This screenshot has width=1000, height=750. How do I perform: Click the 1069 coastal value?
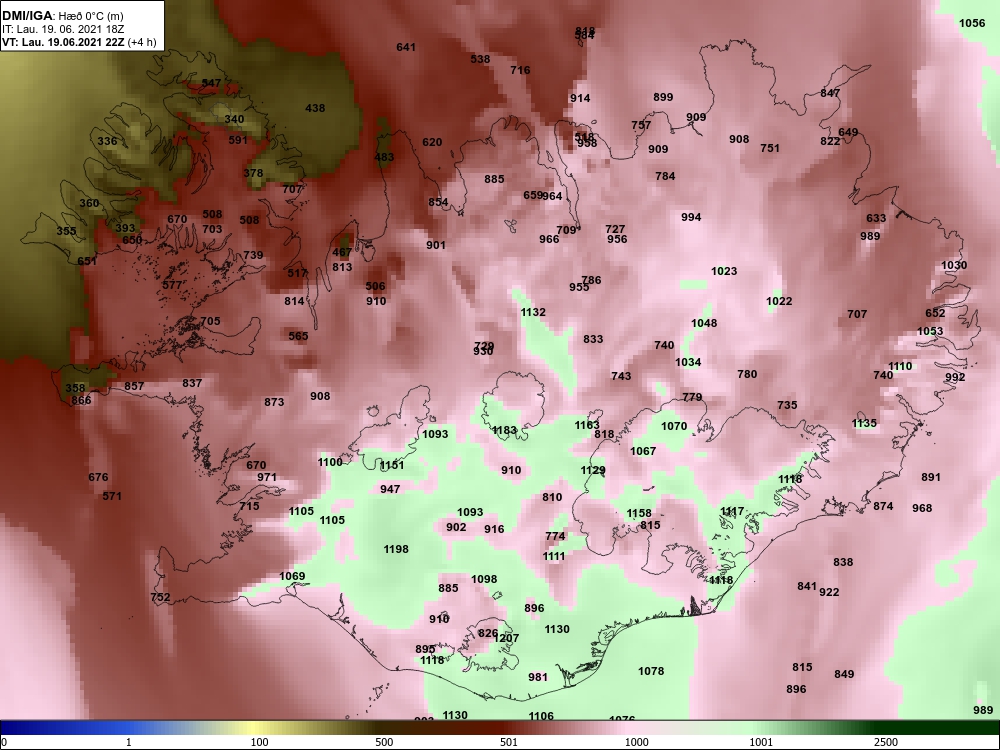click(292, 577)
